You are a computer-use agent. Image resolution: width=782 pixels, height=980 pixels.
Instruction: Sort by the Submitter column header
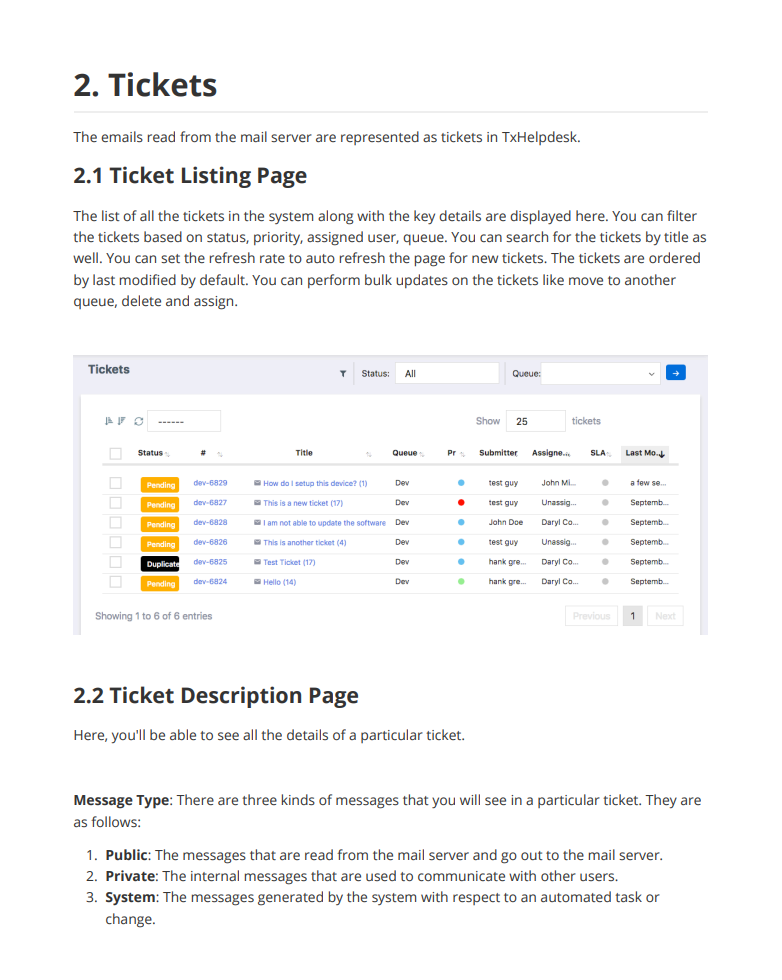498,453
